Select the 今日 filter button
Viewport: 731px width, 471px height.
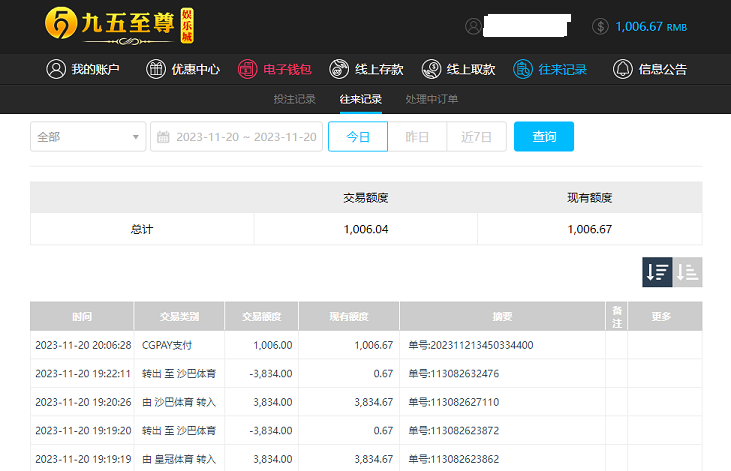coord(358,137)
